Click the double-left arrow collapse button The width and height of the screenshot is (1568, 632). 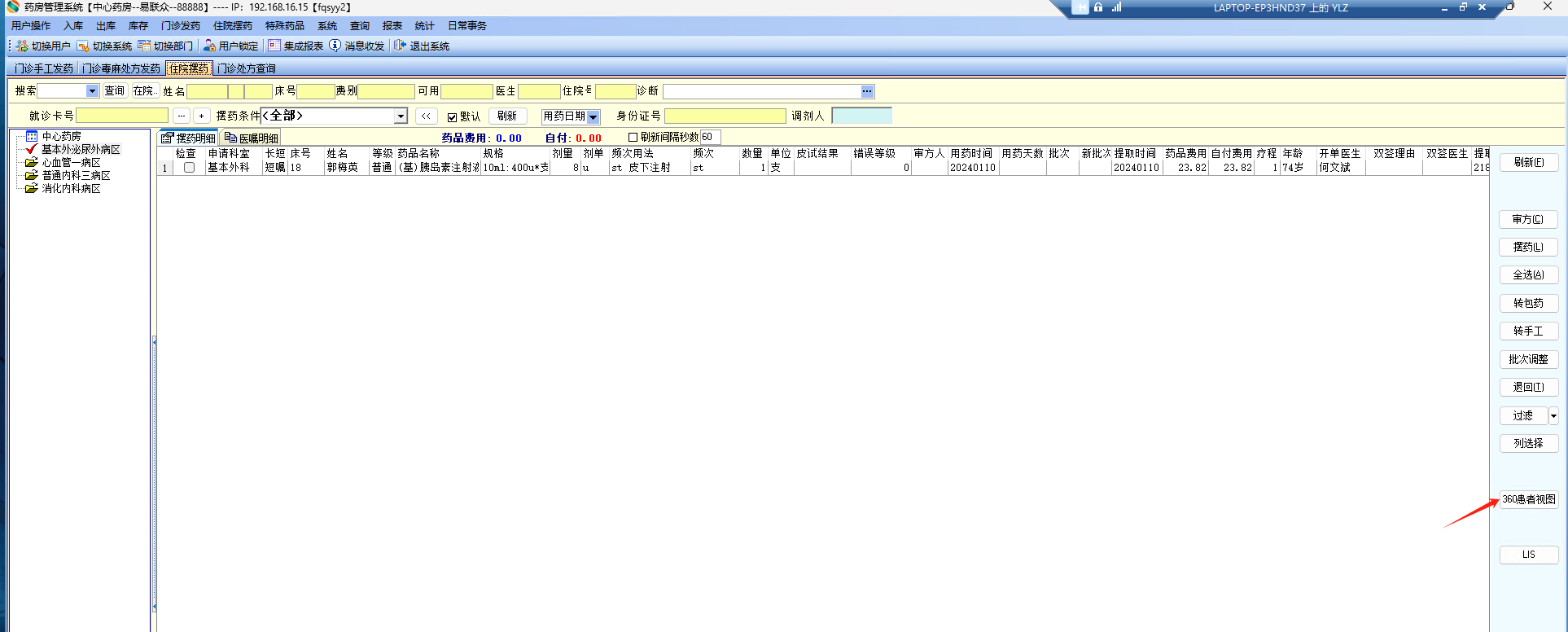tap(426, 116)
